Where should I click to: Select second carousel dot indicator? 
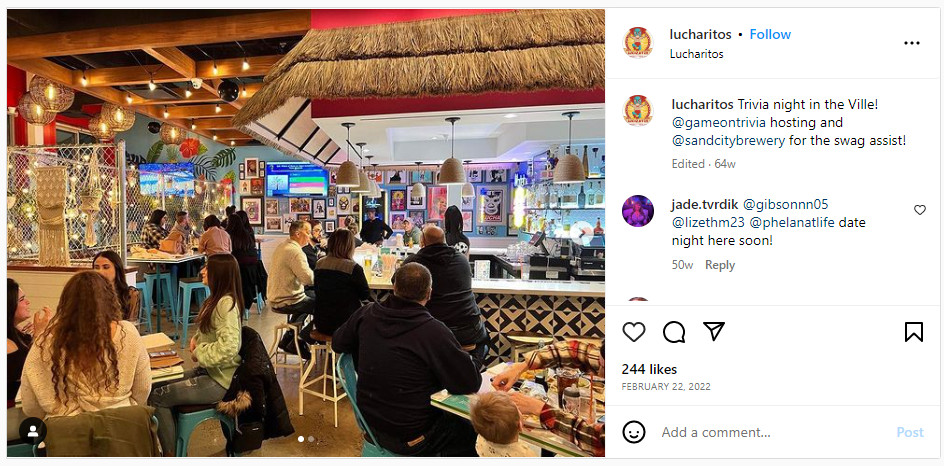coord(311,439)
